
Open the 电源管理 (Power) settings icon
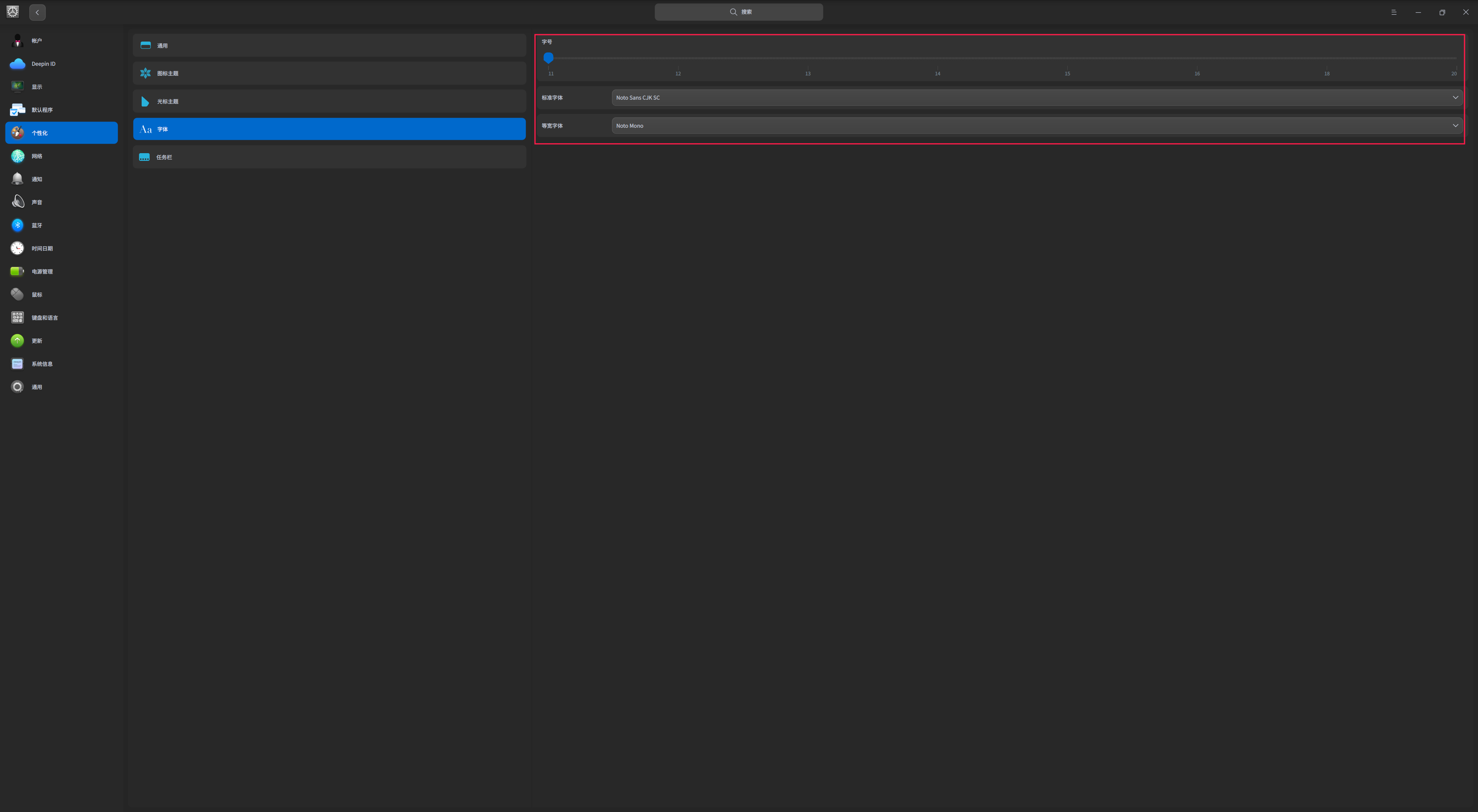pos(17,271)
